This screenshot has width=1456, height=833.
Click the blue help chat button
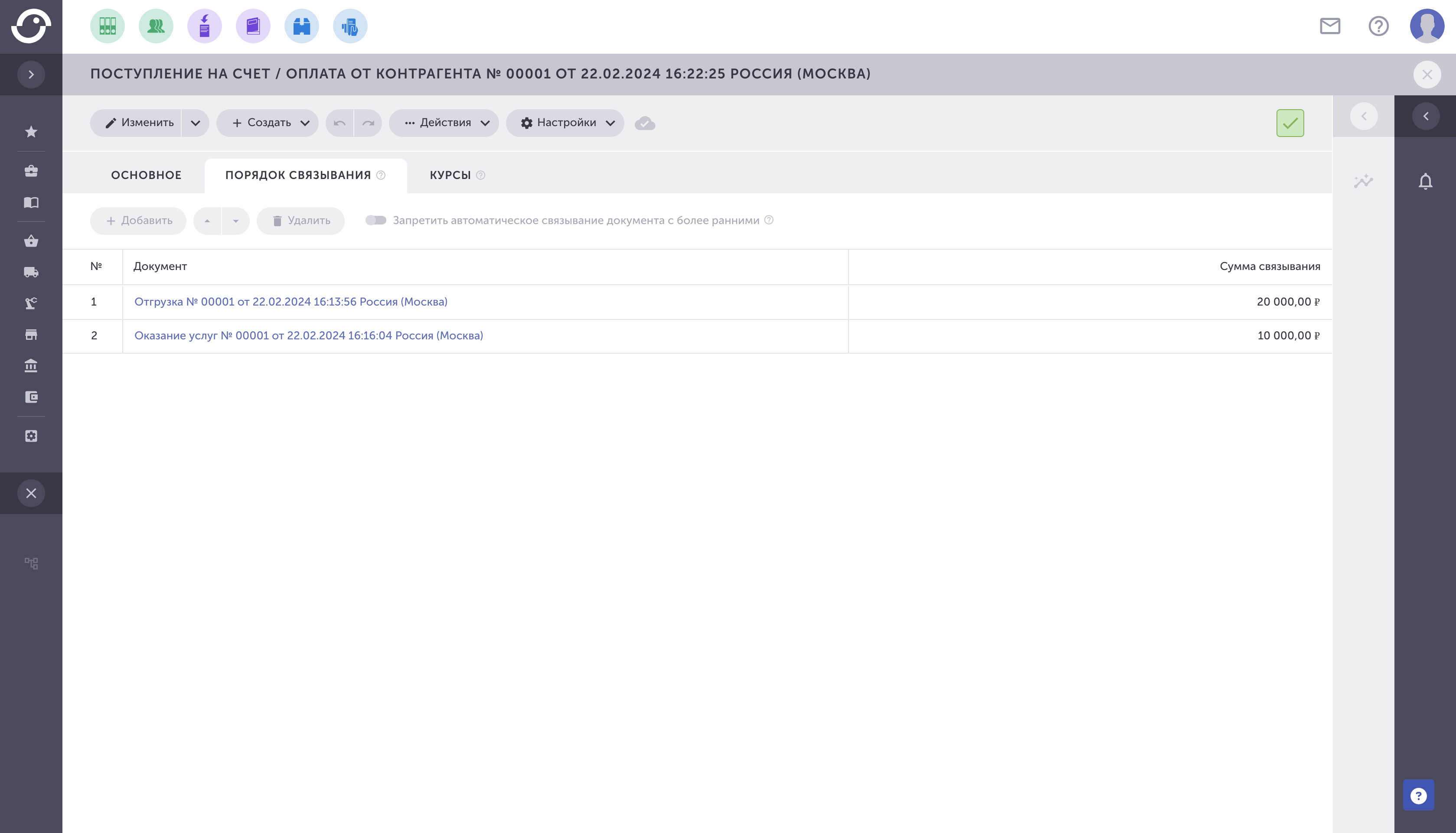[1418, 795]
